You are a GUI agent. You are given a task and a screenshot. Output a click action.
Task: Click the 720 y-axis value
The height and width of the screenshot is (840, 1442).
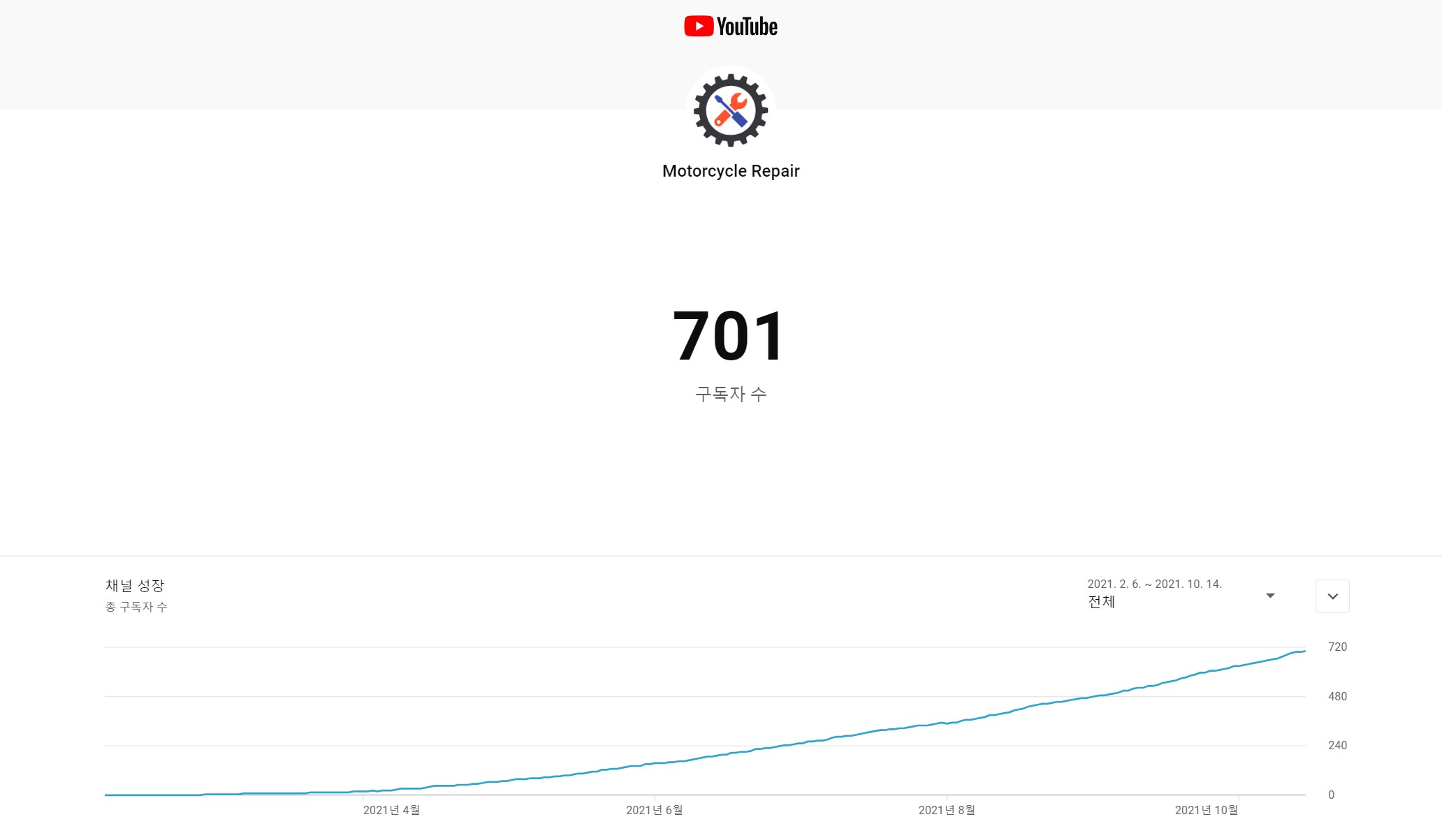click(1337, 647)
